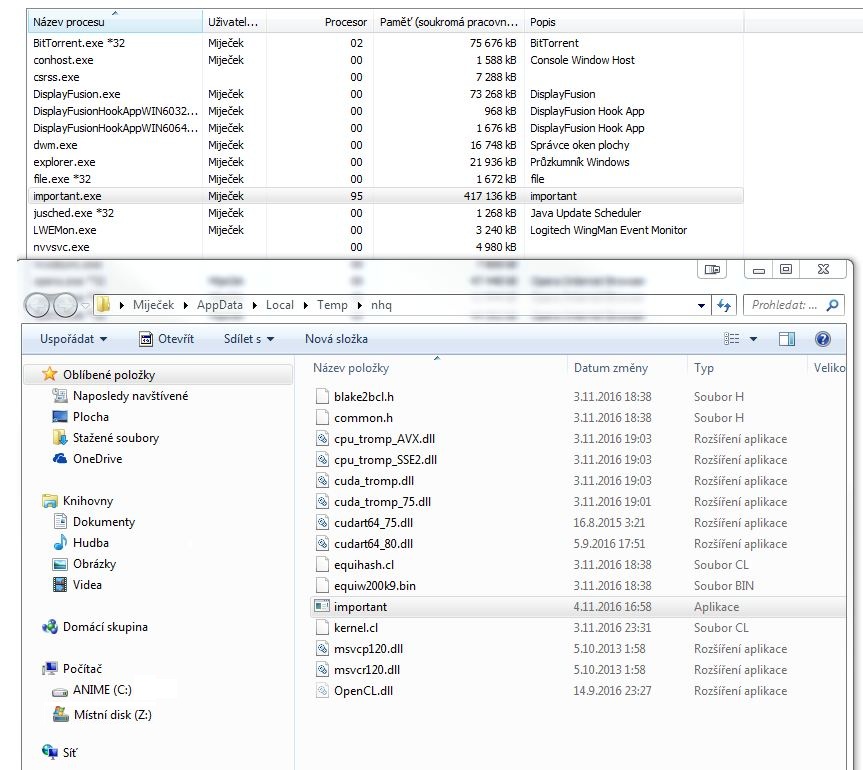Select DisplayFusion.exe process row
Image resolution: width=863 pixels, height=770 pixels.
(x=386, y=94)
